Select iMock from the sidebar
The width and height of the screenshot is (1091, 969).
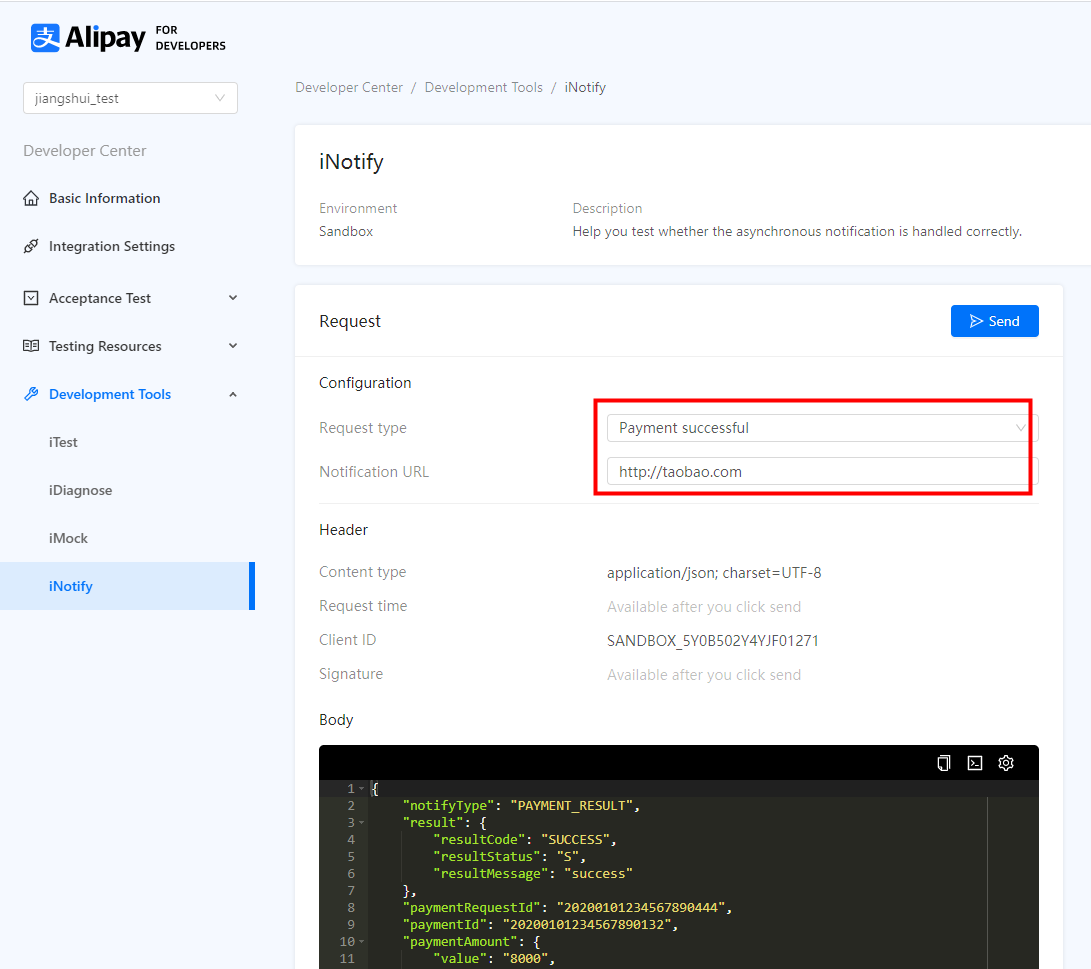coord(68,538)
